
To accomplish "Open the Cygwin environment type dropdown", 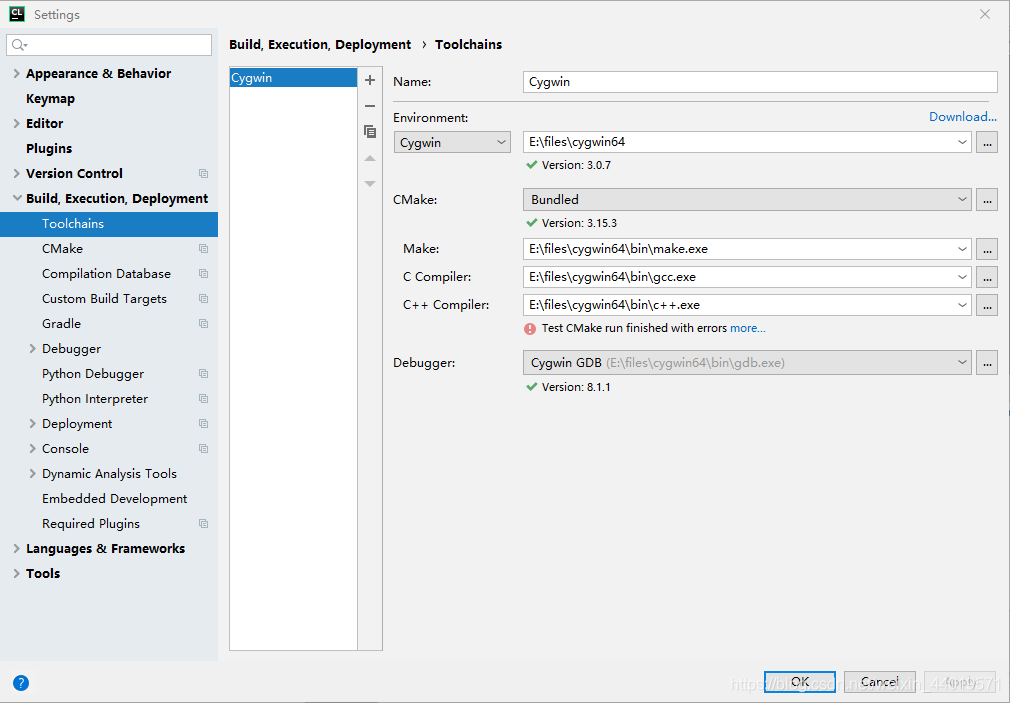I will pyautogui.click(x=452, y=142).
